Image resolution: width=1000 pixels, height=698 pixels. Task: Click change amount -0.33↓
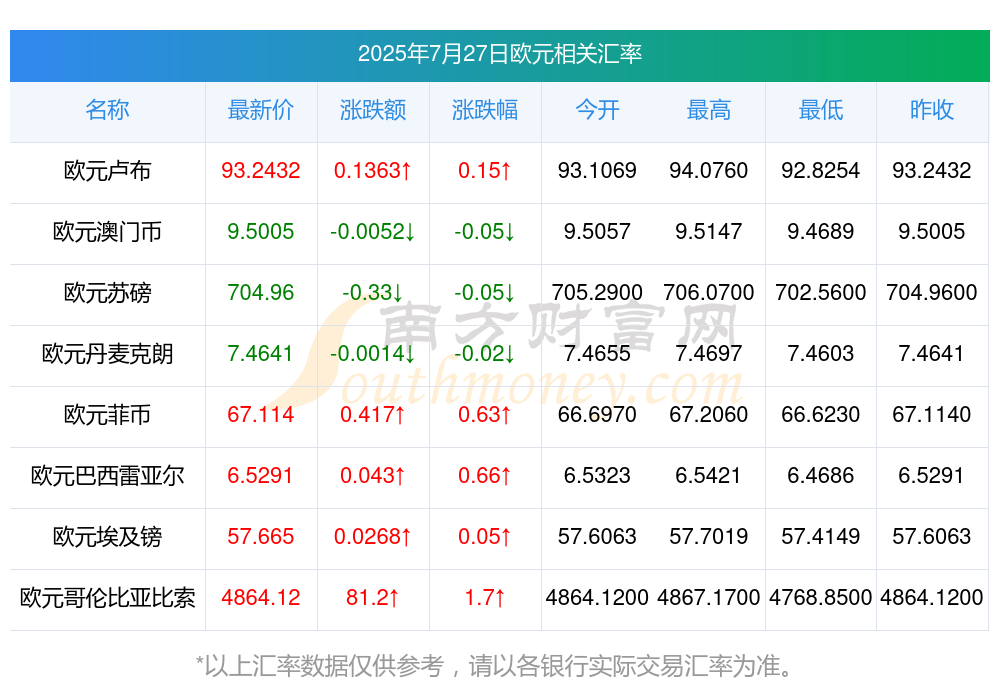coord(372,293)
